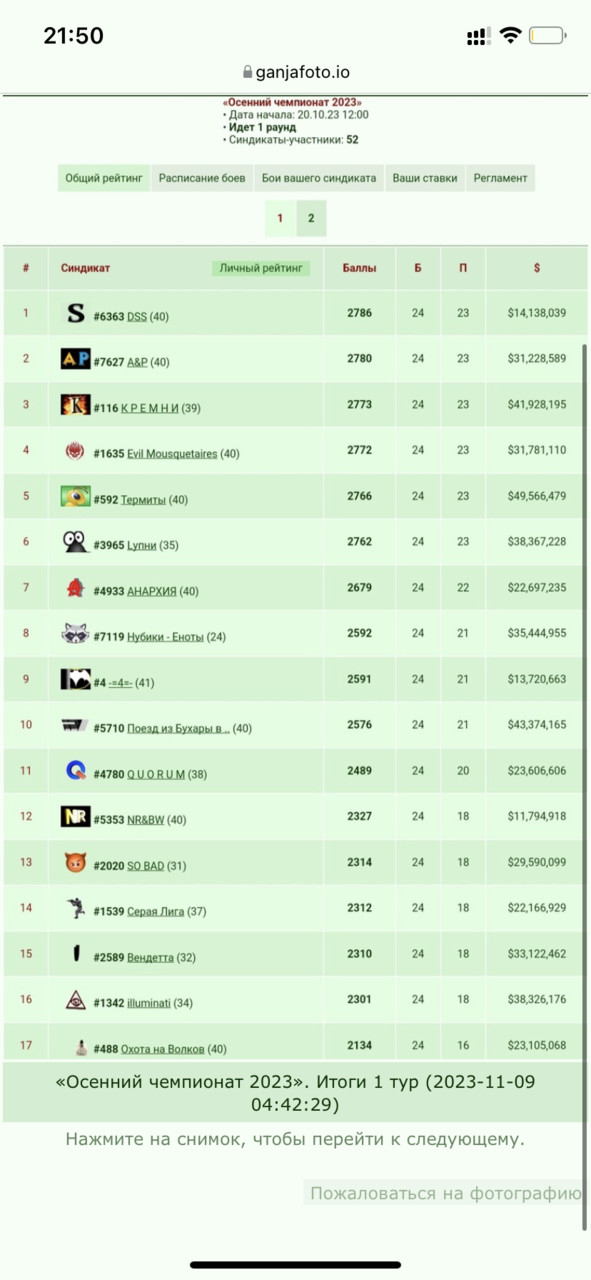This screenshot has height=1280, width=591.
Task: Open the Общий рейтинг tab
Action: click(x=104, y=178)
